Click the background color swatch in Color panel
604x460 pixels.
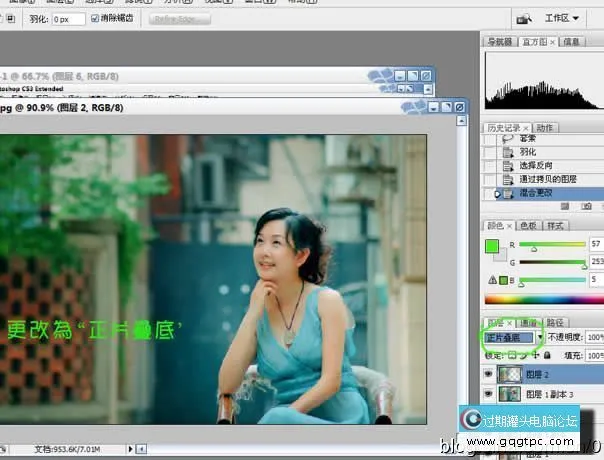(502, 256)
